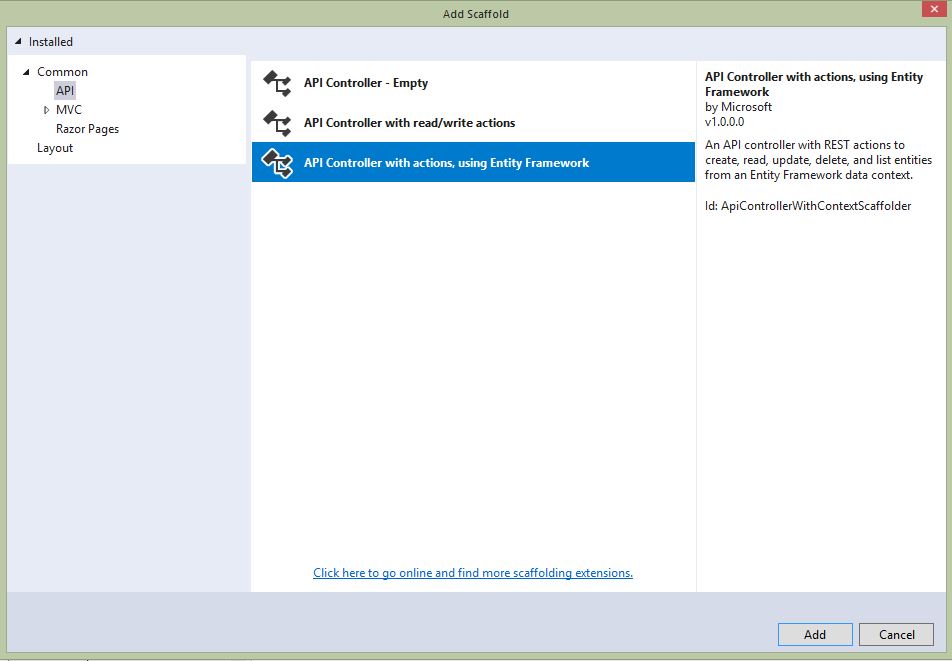The width and height of the screenshot is (952, 661).
Task: Expand the MVC tree node arrow
Action: pyautogui.click(x=46, y=110)
